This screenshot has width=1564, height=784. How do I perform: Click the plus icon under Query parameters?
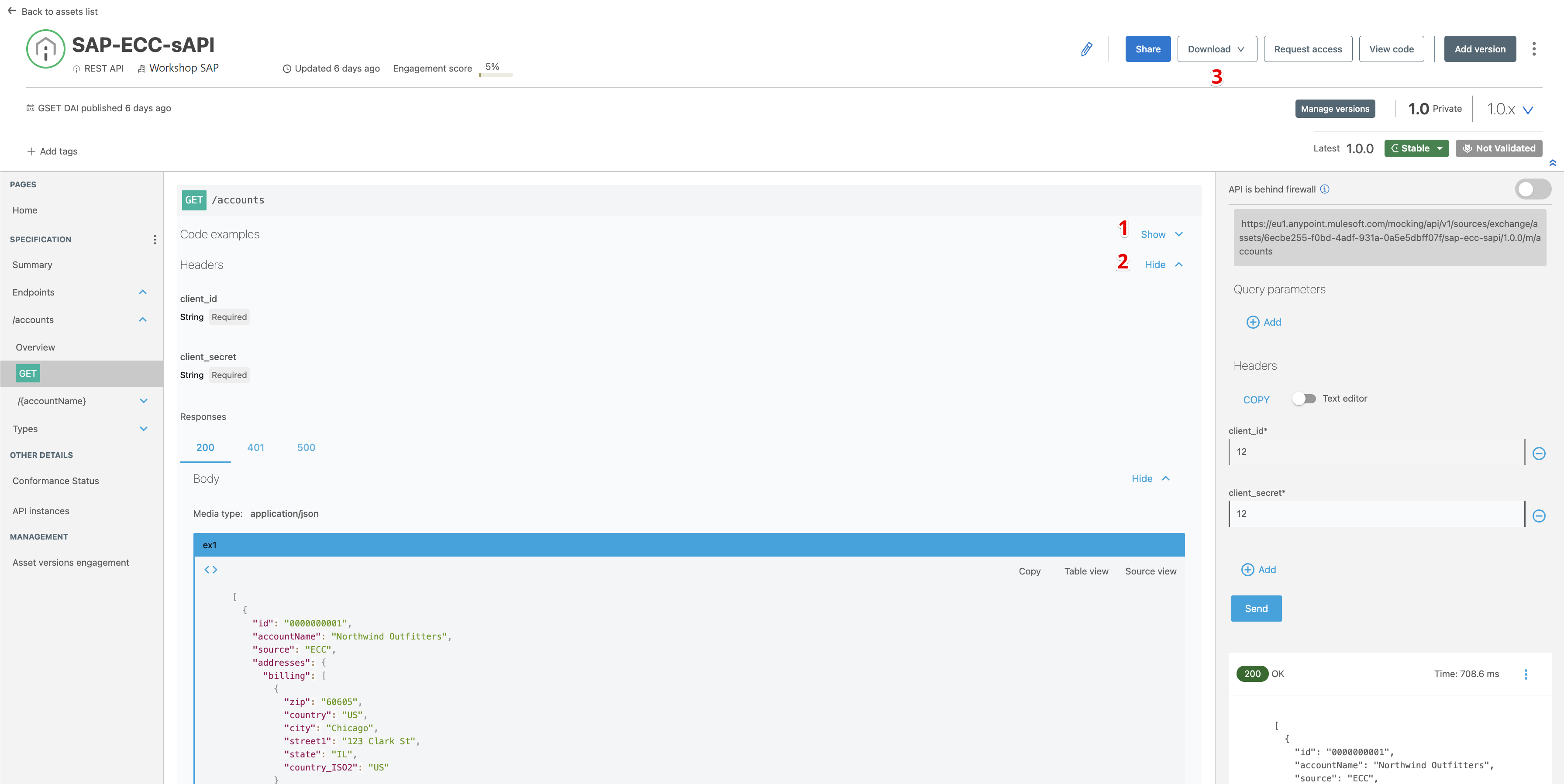pyautogui.click(x=1253, y=322)
